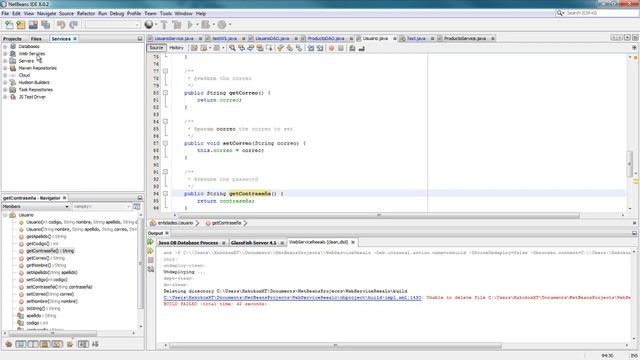This screenshot has width=640, height=360.
Task: Click the Navigator filter window icon beside Empty field
Action: 137,207
